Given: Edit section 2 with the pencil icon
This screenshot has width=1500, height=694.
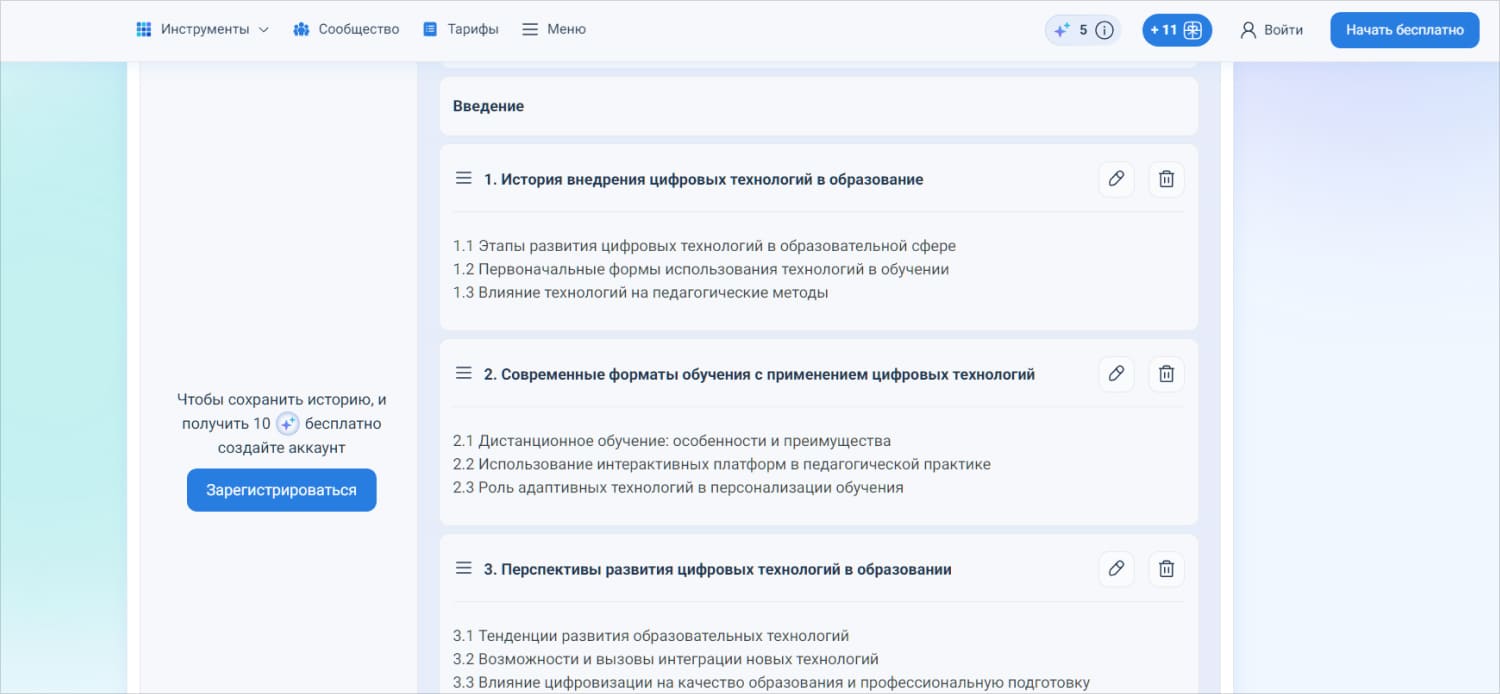Looking at the screenshot, I should click(1116, 374).
